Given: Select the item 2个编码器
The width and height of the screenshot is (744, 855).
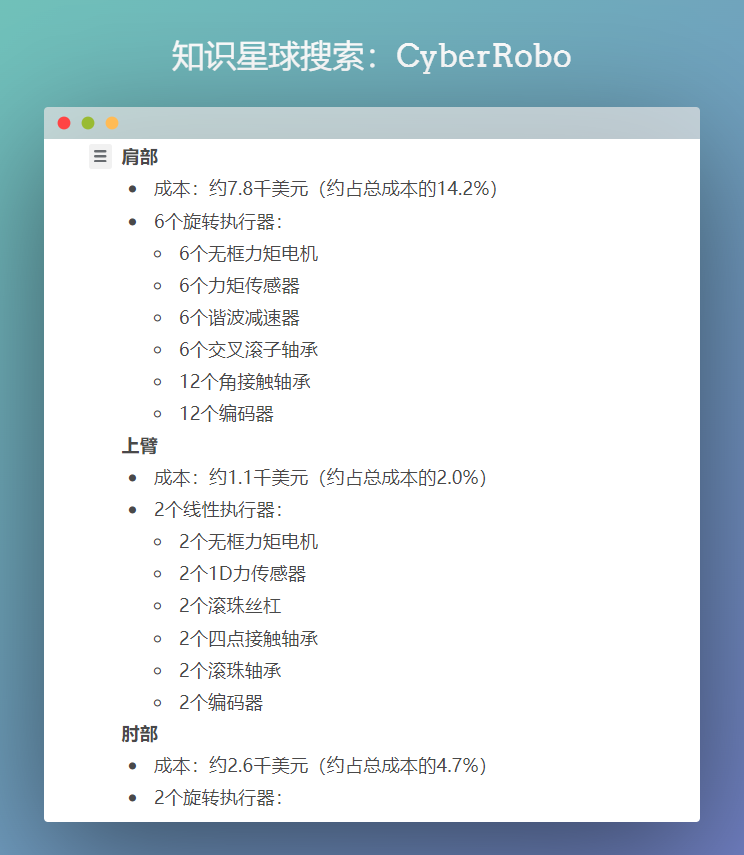Looking at the screenshot, I should click(x=221, y=703).
